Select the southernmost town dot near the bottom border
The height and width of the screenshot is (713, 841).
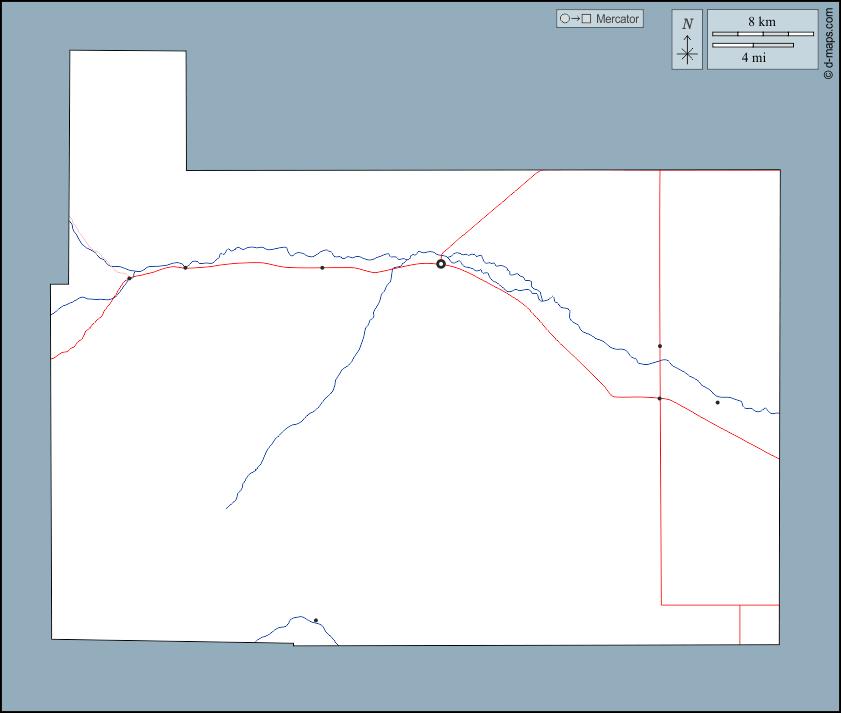coord(316,620)
